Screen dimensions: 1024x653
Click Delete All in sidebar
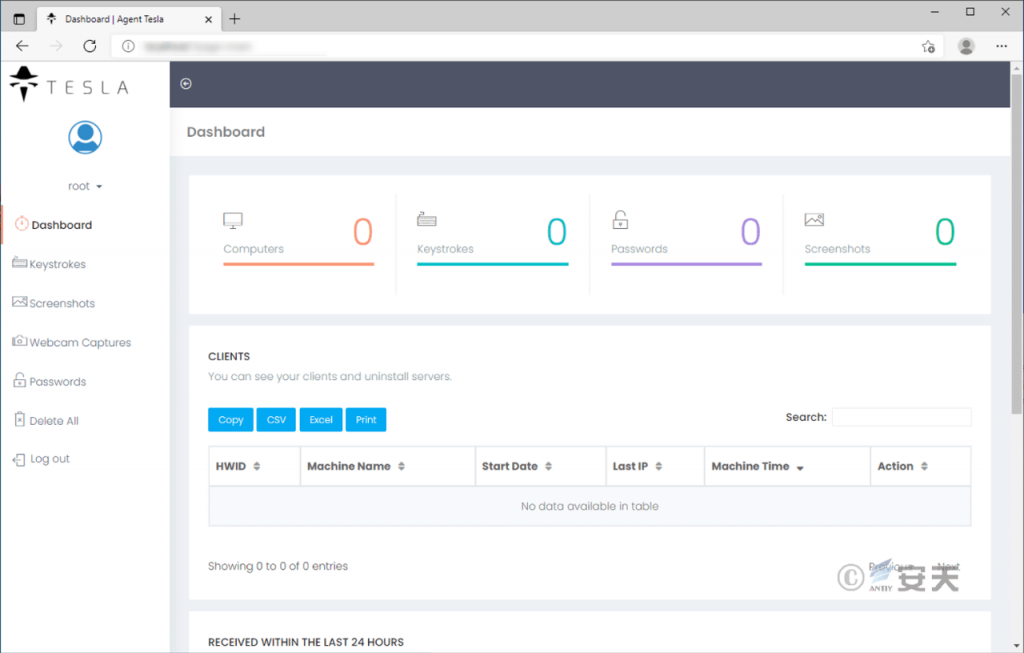[x=53, y=421]
